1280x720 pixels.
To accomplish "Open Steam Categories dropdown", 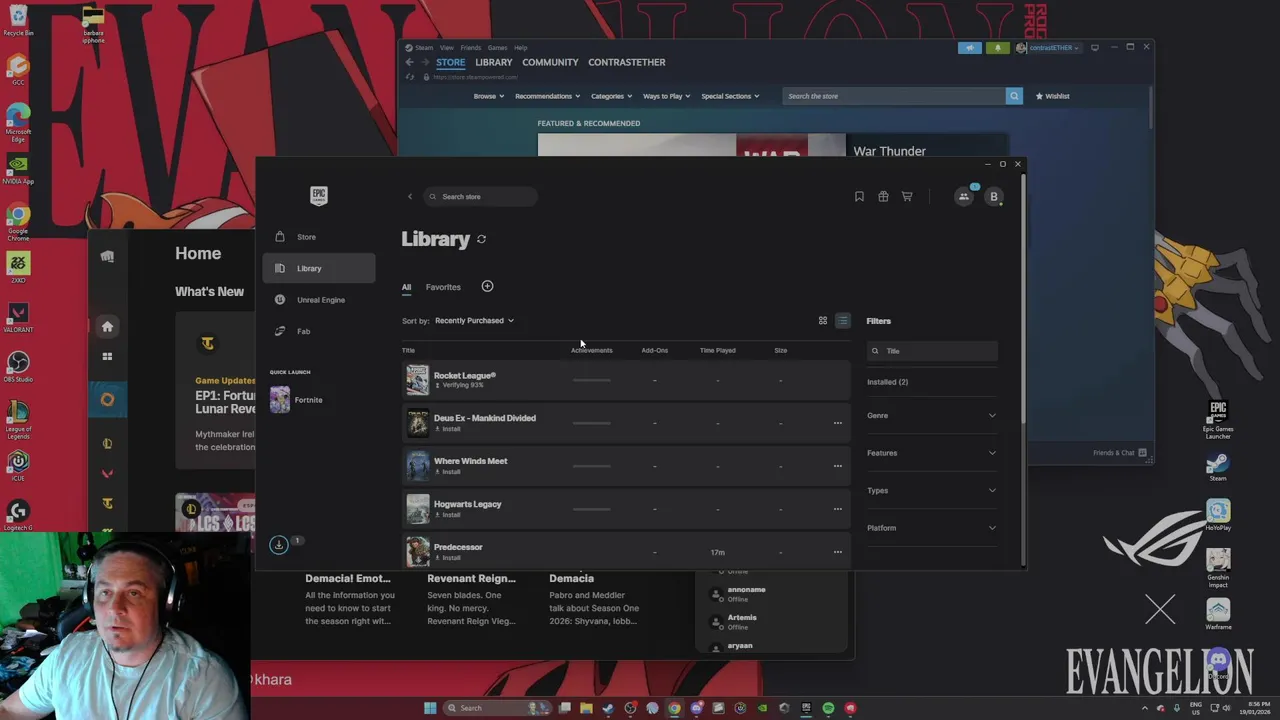I will [611, 96].
